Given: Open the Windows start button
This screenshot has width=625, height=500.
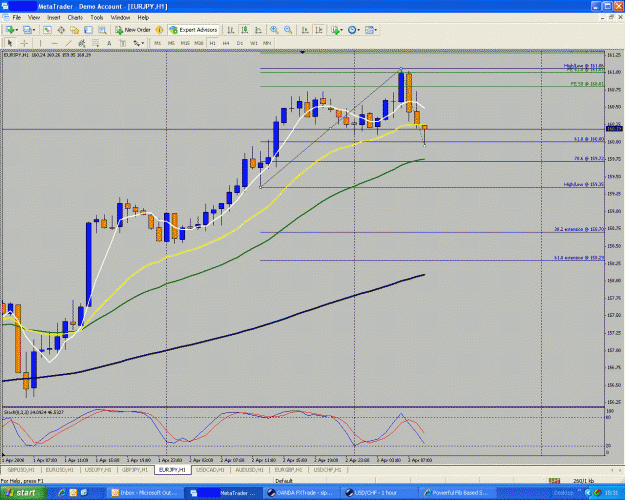Looking at the screenshot, I should (23, 493).
